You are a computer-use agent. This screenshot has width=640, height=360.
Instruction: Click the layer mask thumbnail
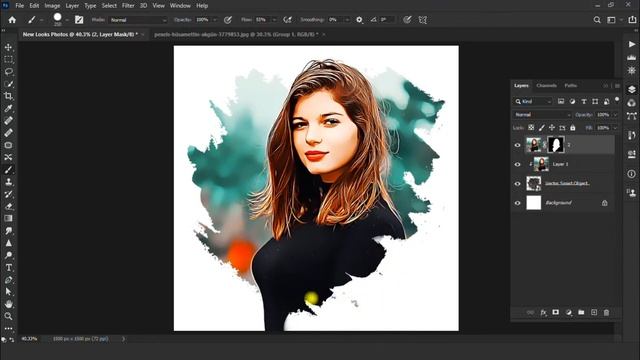pyautogui.click(x=556, y=145)
